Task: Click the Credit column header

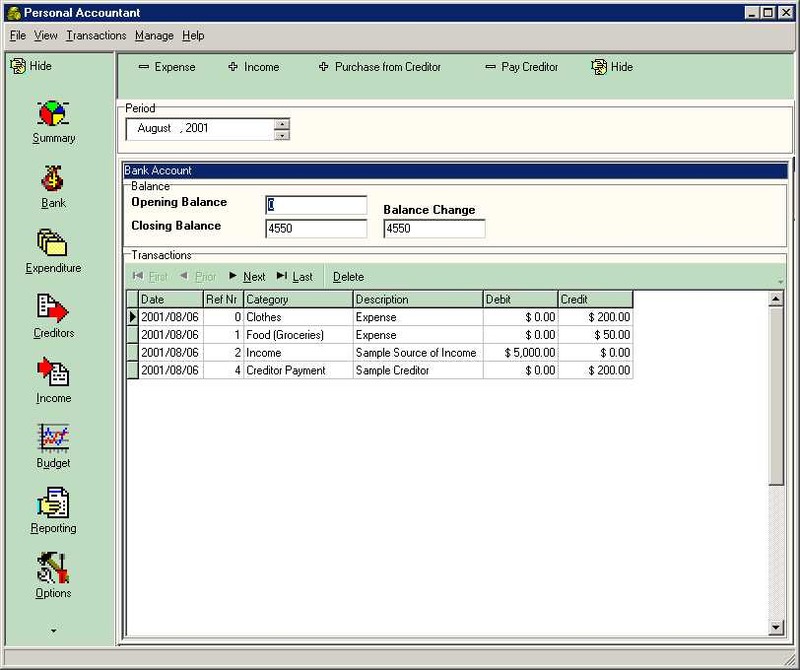Action: [595, 300]
